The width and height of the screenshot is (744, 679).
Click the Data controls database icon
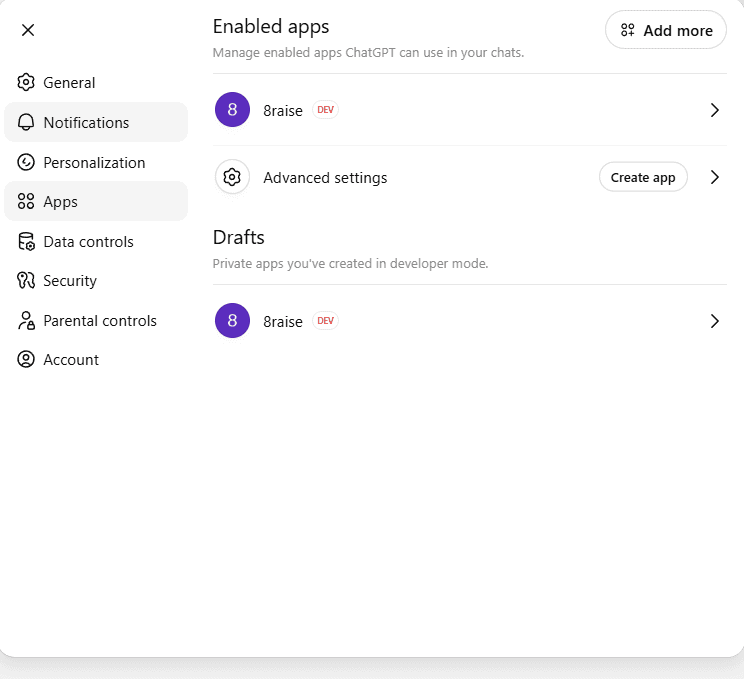[26, 242]
